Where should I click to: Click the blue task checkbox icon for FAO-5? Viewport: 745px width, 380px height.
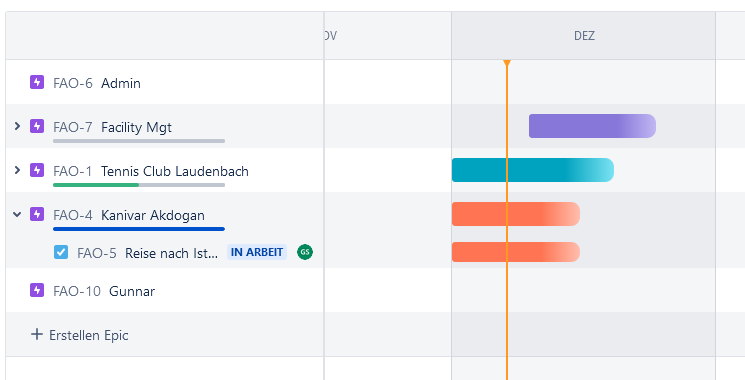61,252
